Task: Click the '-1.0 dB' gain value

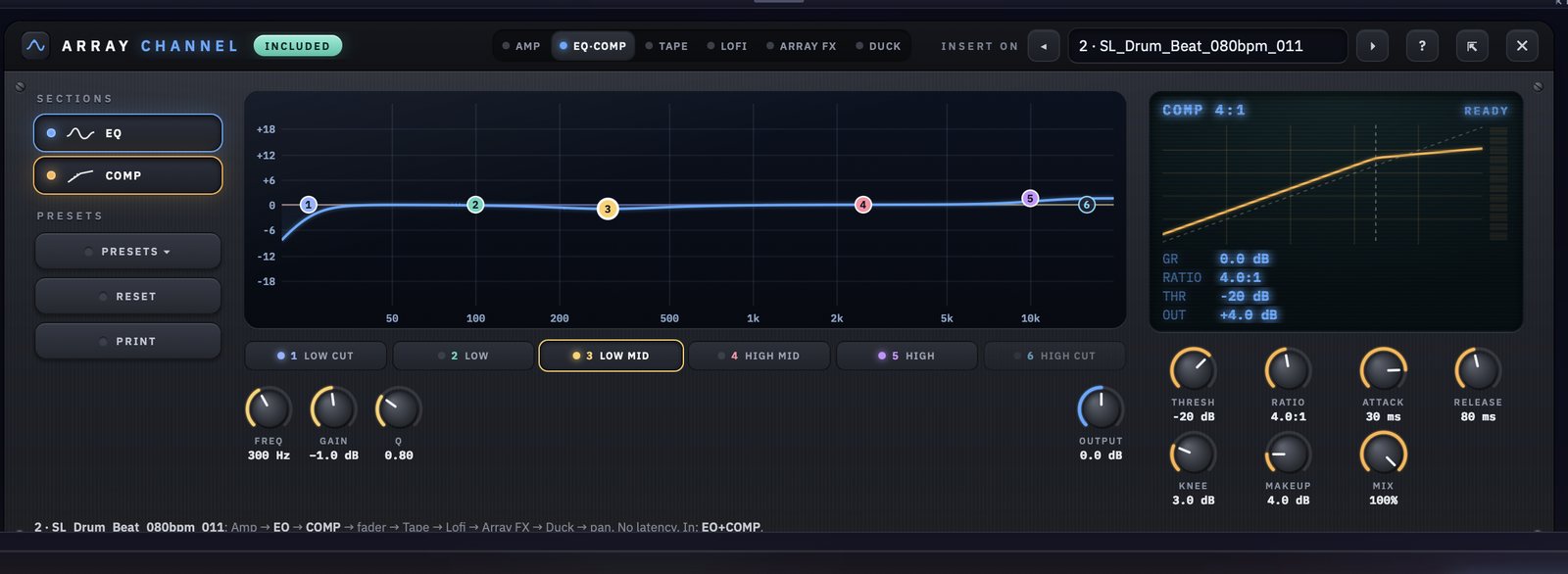Action: [x=333, y=455]
